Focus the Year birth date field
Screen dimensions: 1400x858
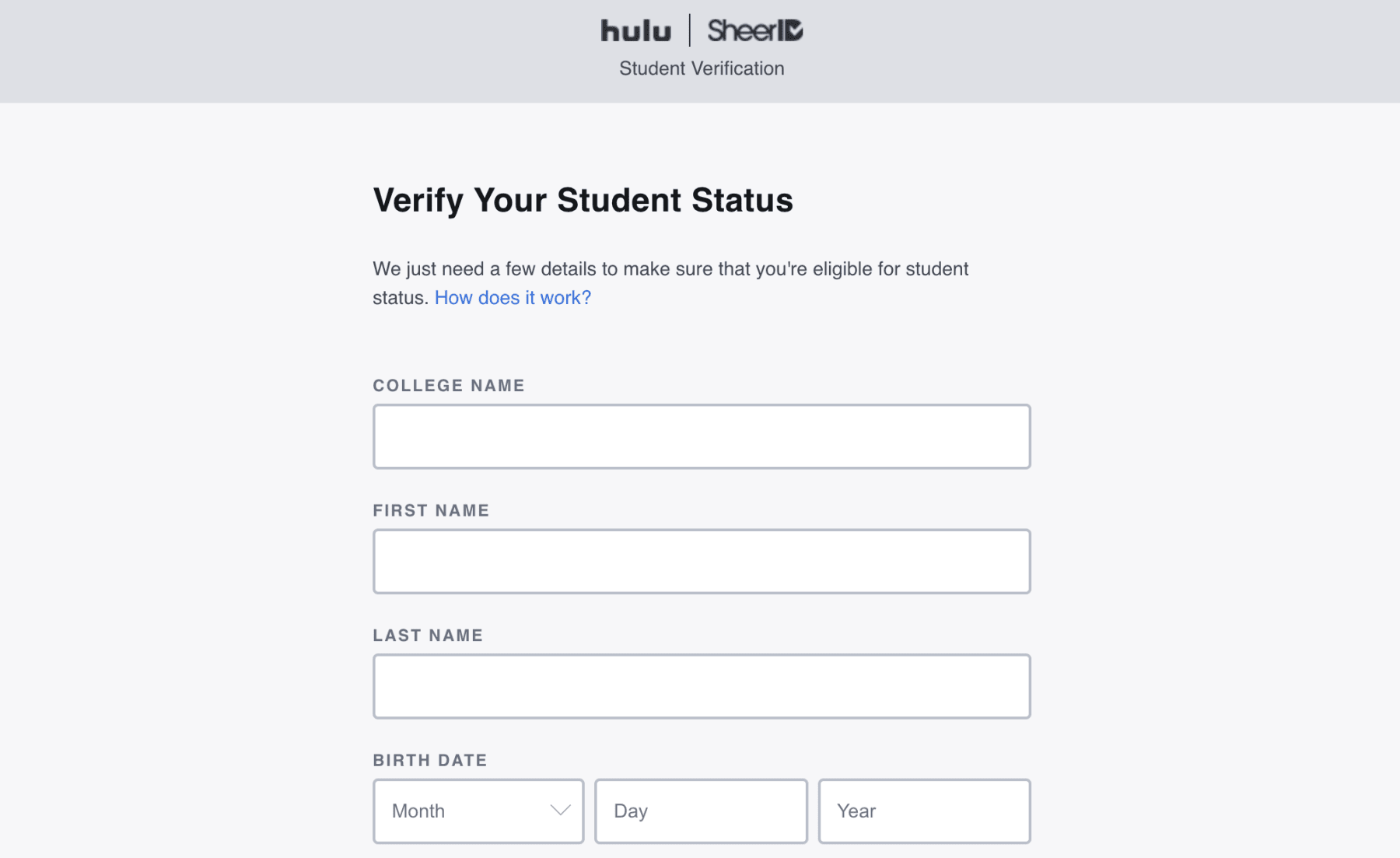[x=924, y=811]
